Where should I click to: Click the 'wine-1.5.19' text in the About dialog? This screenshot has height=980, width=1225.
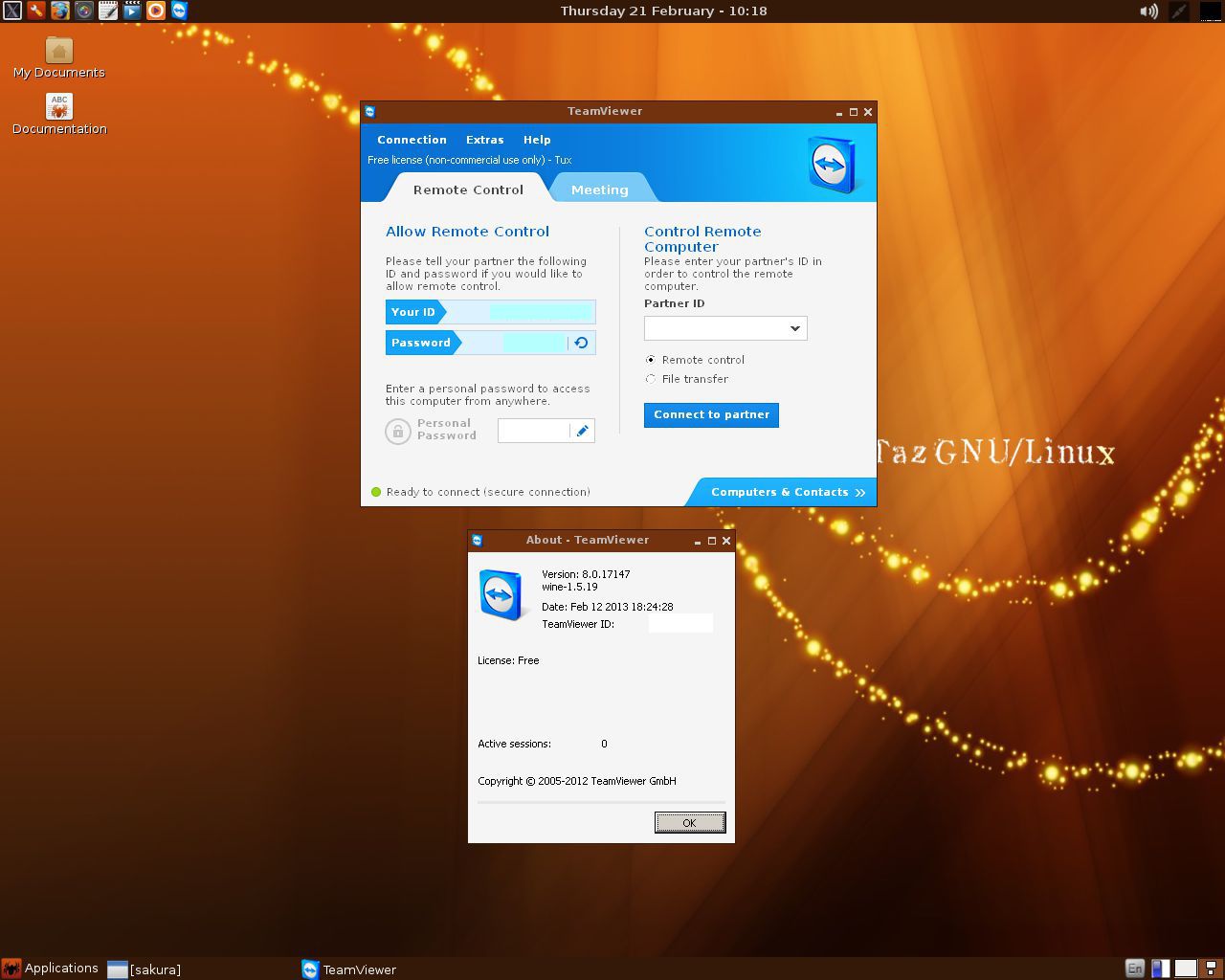click(569, 587)
